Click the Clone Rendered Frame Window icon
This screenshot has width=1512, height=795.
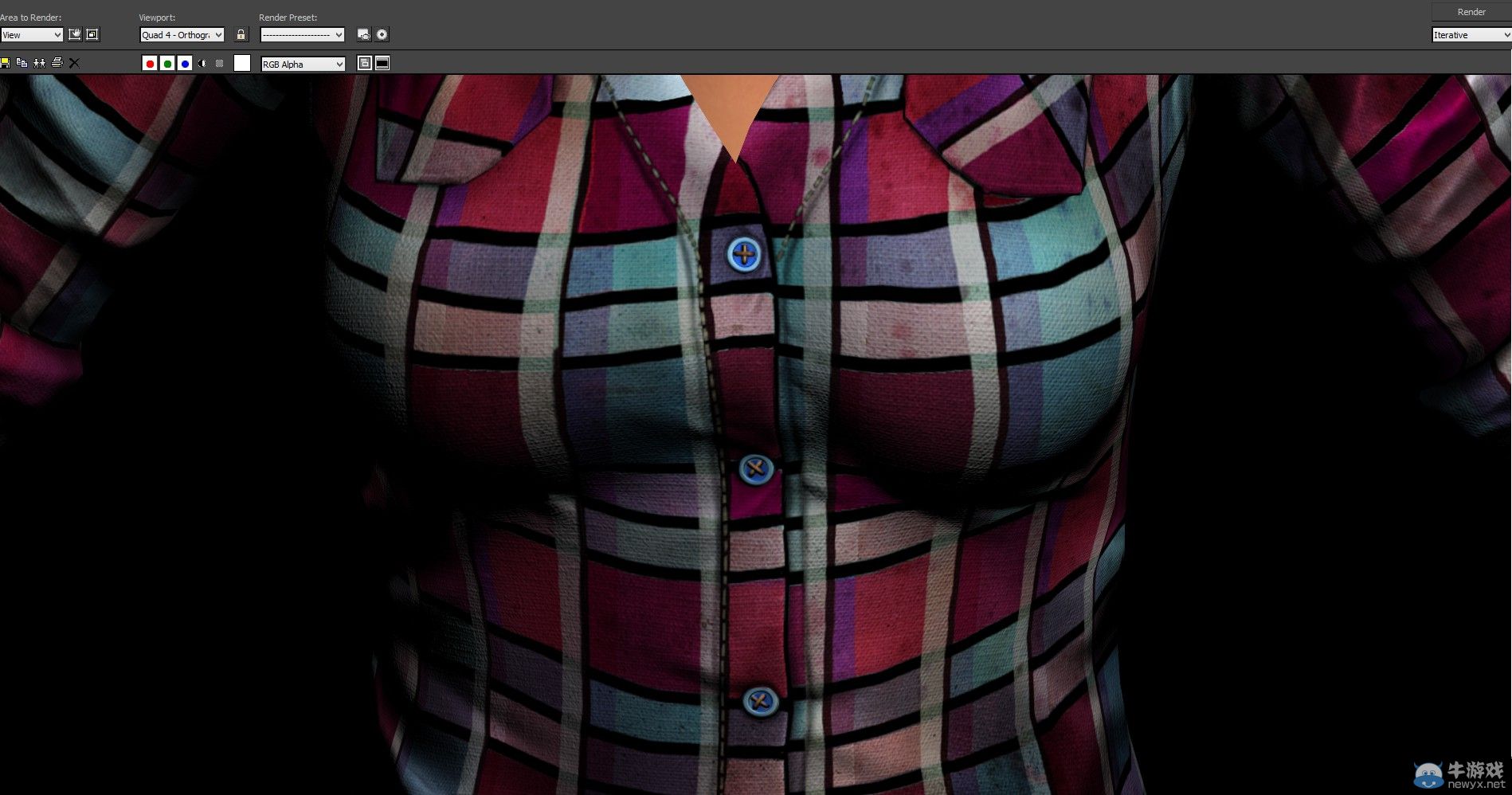point(39,63)
